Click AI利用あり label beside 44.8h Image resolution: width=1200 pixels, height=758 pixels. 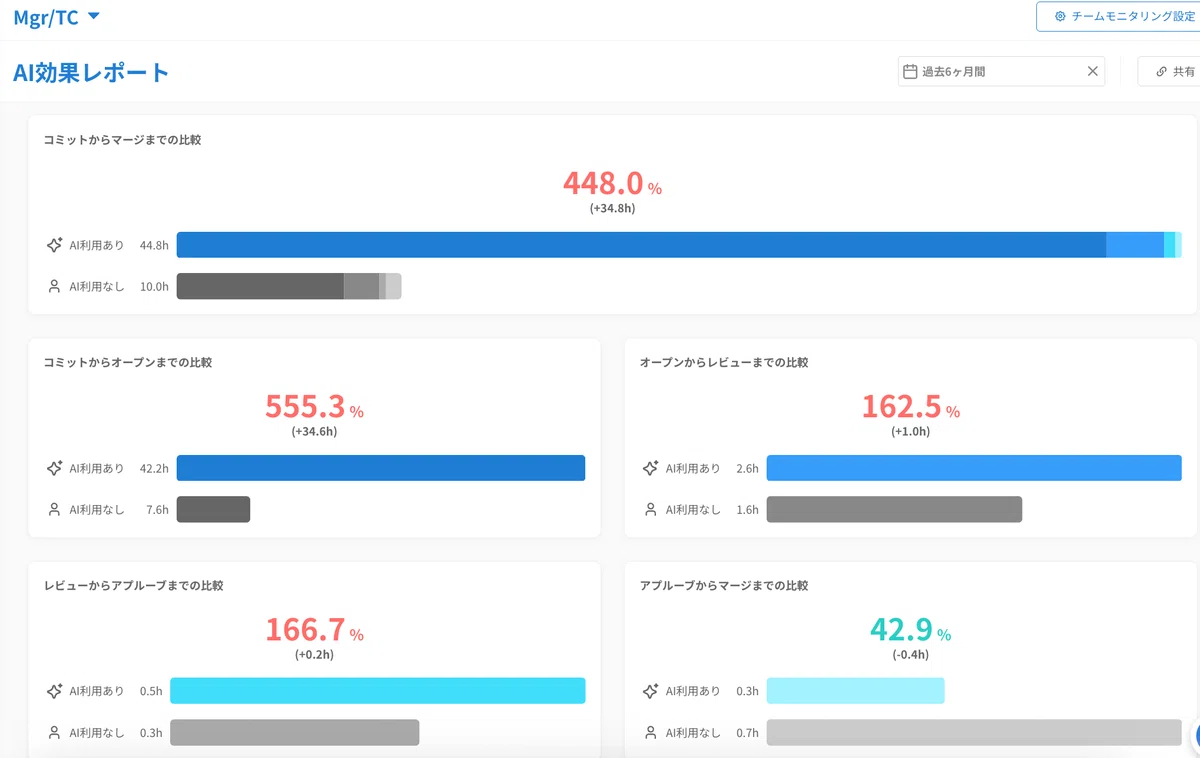97,245
